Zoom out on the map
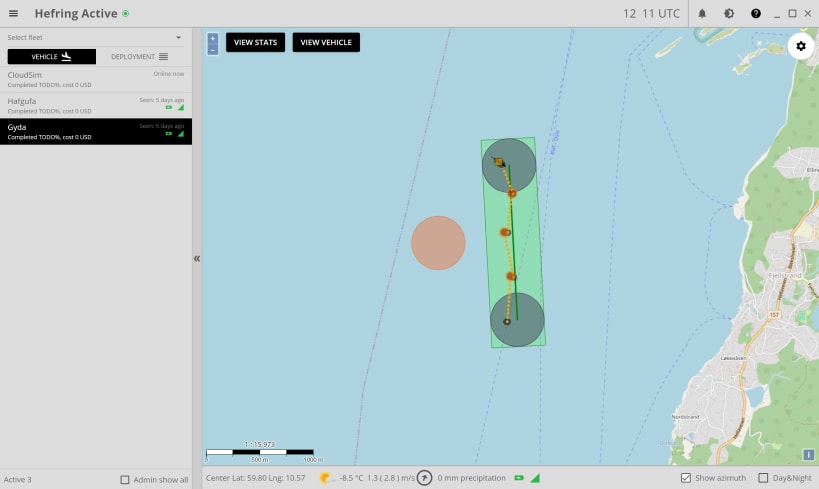This screenshot has width=819, height=489. tap(213, 50)
